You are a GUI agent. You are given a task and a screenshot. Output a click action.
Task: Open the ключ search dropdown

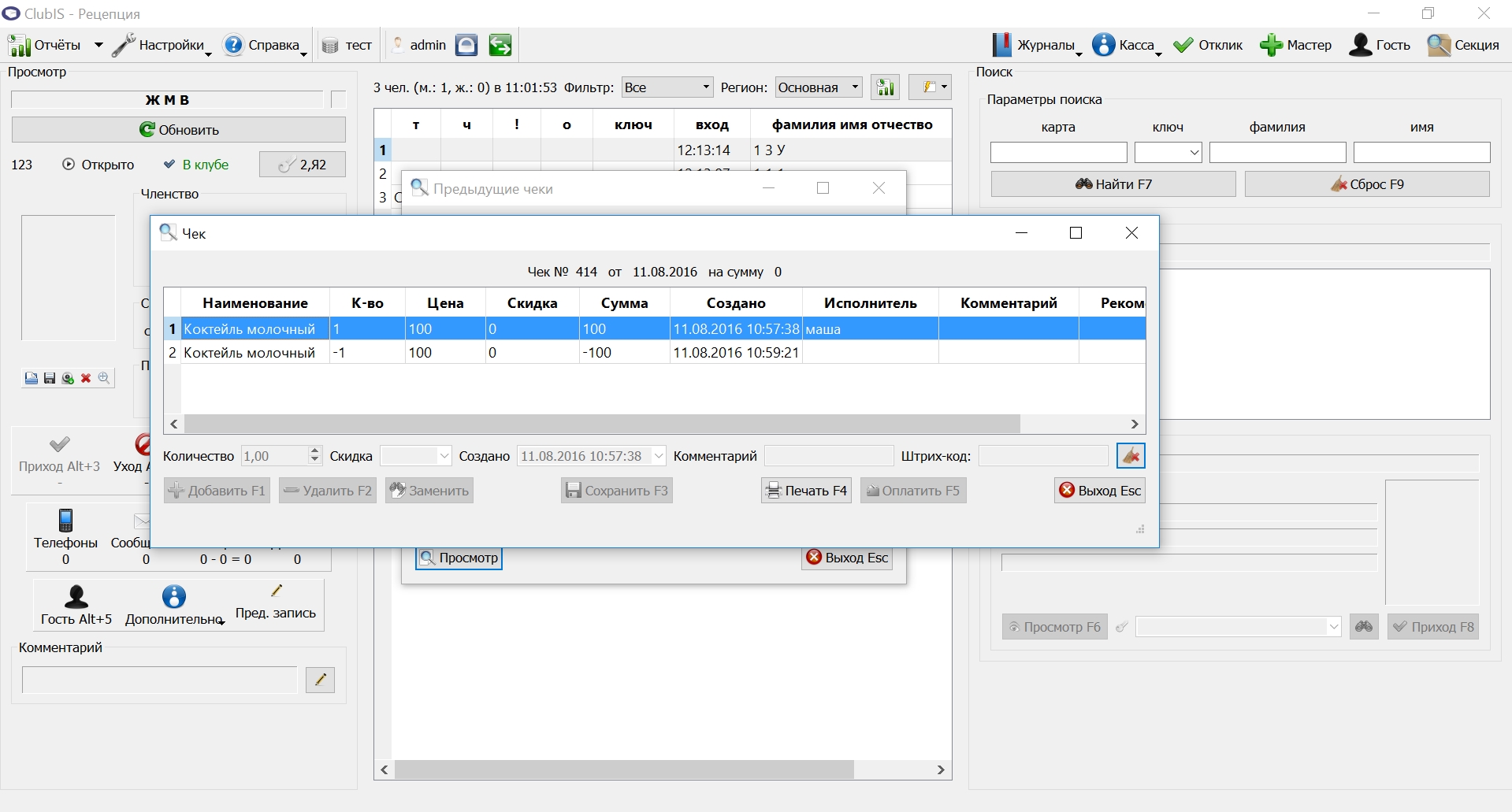(1168, 152)
